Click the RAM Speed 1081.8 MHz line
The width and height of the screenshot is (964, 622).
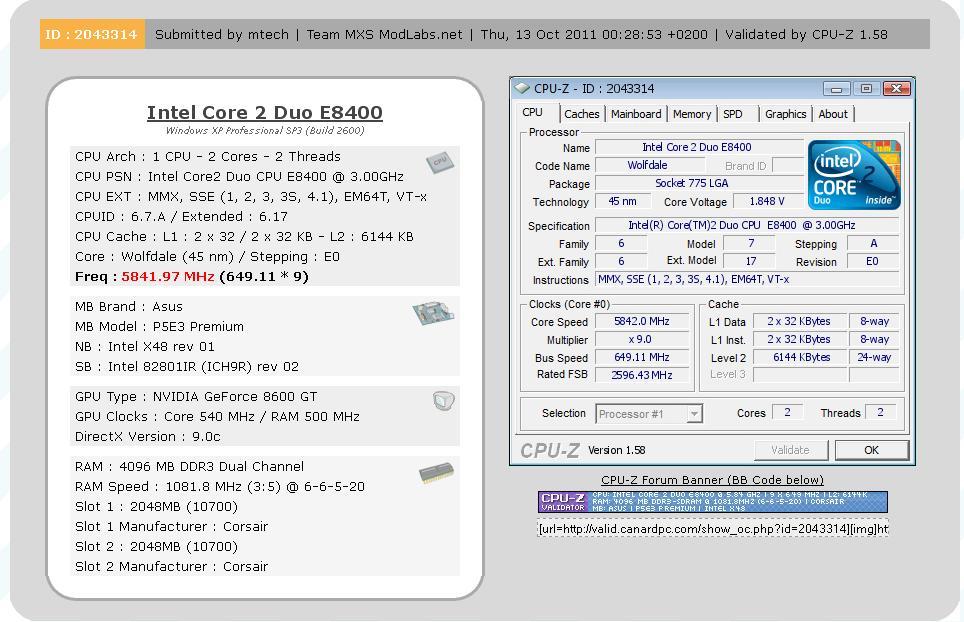tap(219, 487)
